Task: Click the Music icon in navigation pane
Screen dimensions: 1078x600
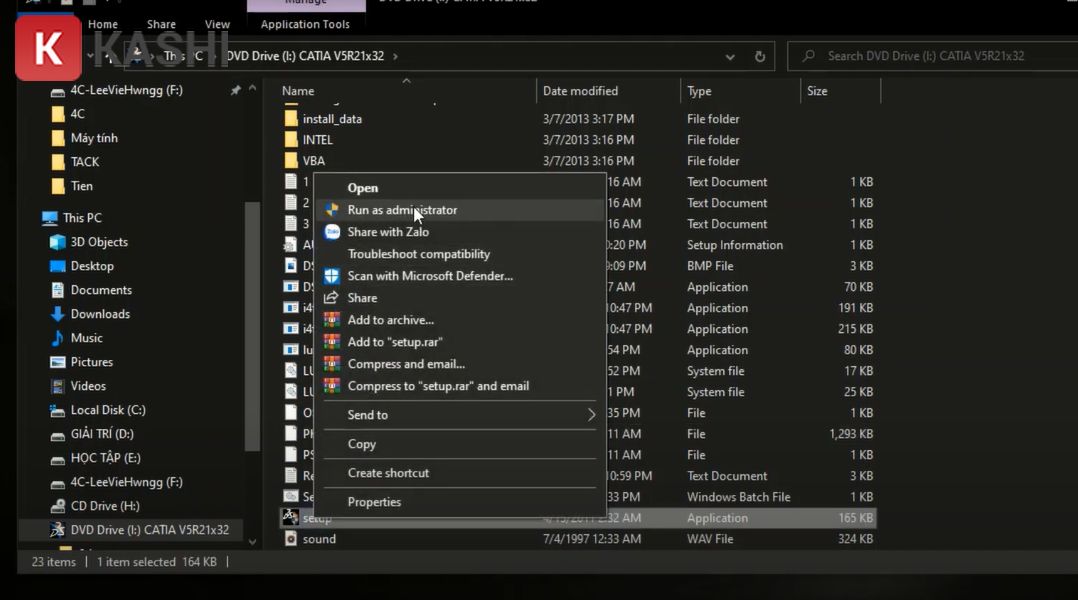Action: (58, 338)
